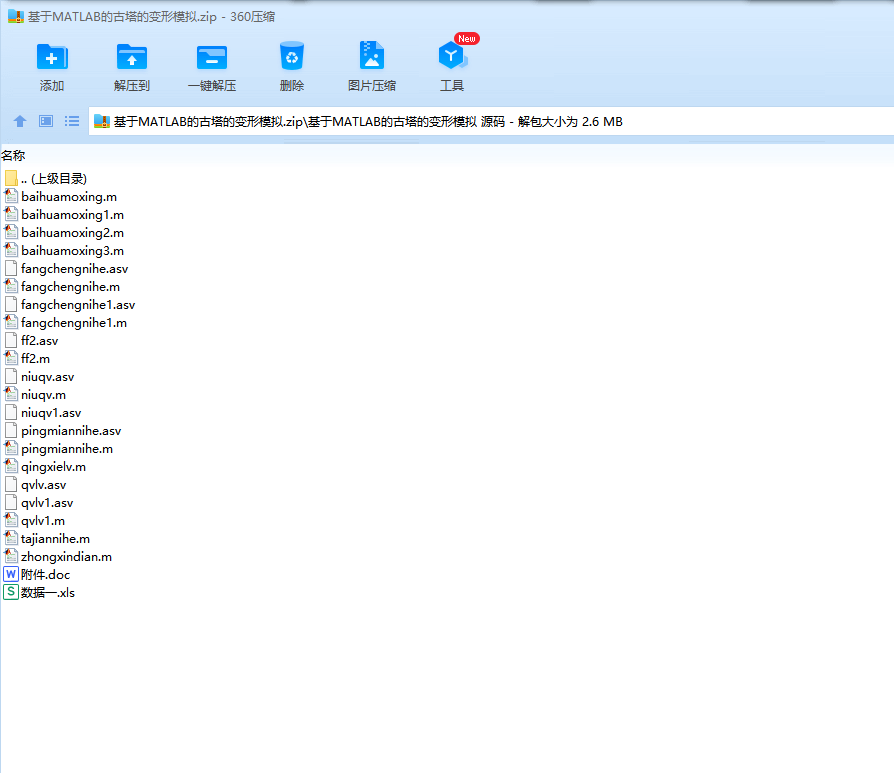Screen dimensions: 894x773
Task: Click the MATLAB file icon beside tajiannihe.m
Action: pyautogui.click(x=11, y=538)
